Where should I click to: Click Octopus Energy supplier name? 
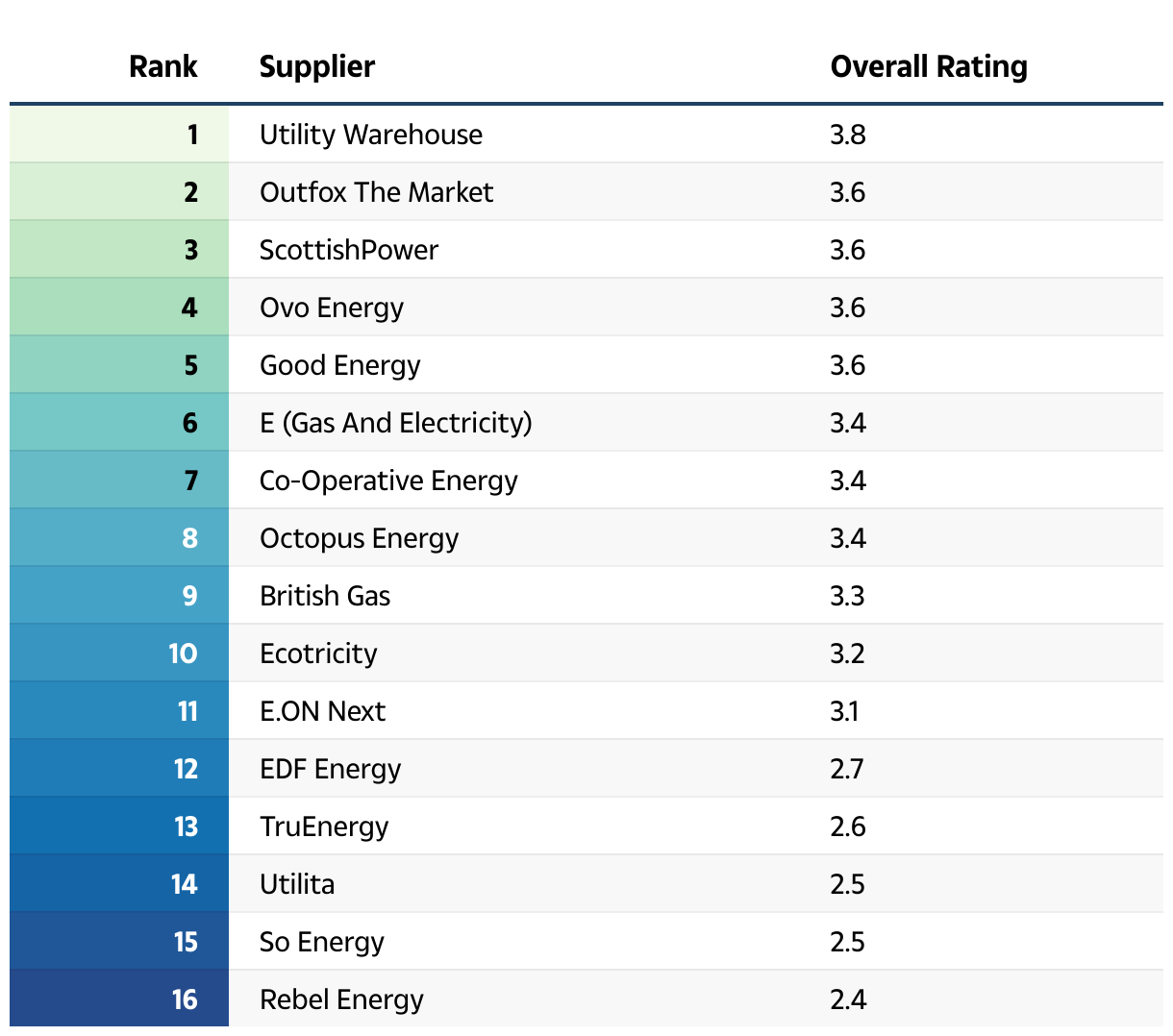359,538
